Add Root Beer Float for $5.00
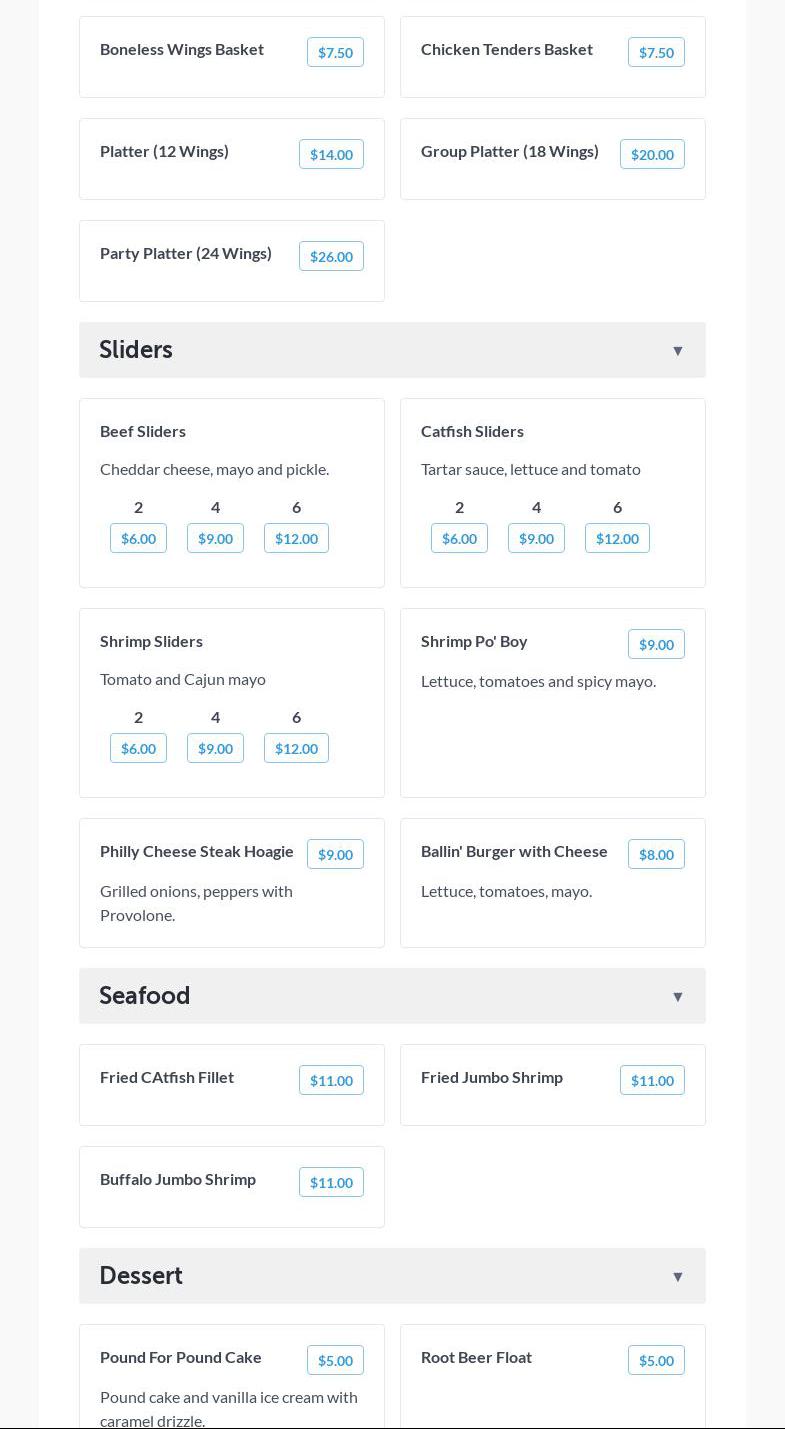Viewport: 785px width, 1429px height. (x=656, y=1361)
